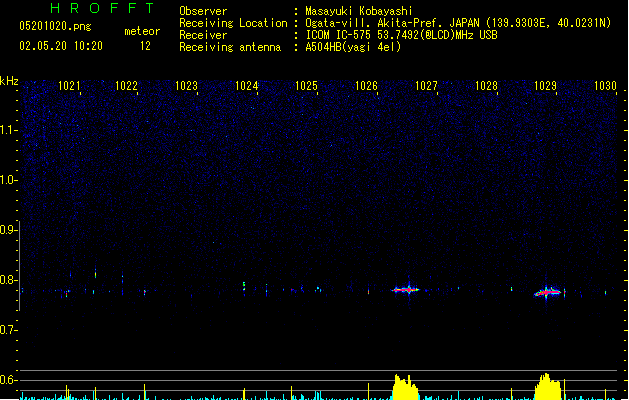The height and width of the screenshot is (400, 629).
Task: Click the 0.6 kHz frequency label
Action: coord(9,380)
